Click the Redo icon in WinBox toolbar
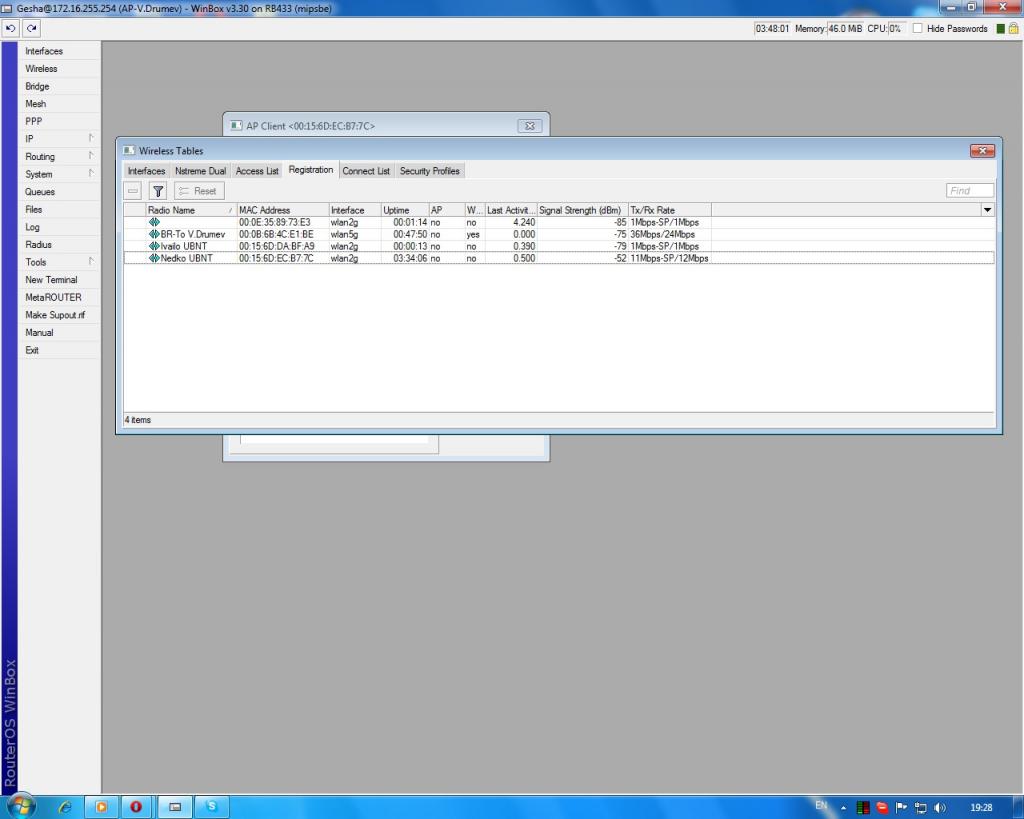The image size is (1024, 819). click(32, 28)
